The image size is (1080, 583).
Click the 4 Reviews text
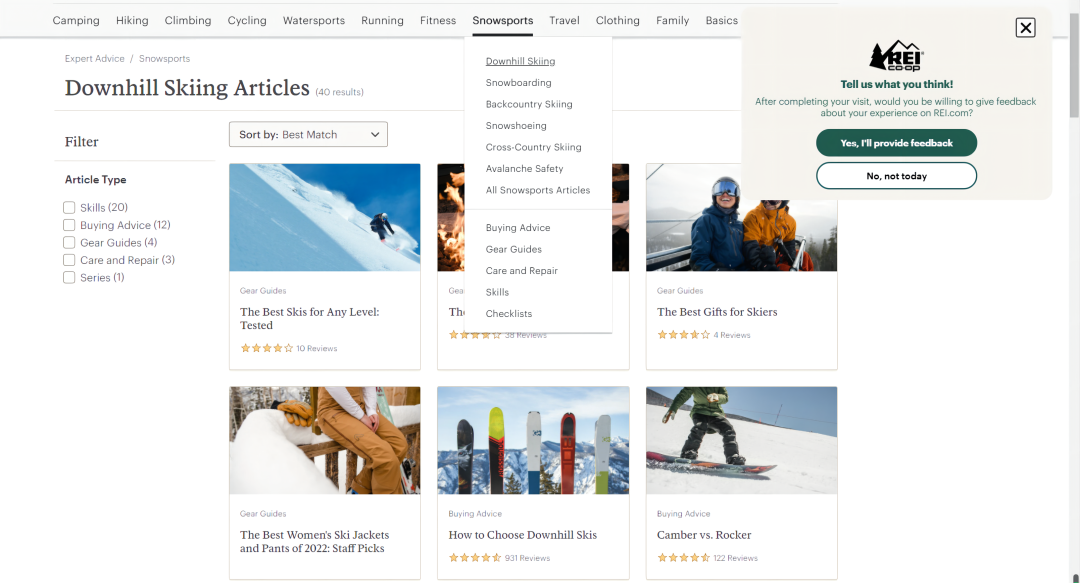click(732, 336)
